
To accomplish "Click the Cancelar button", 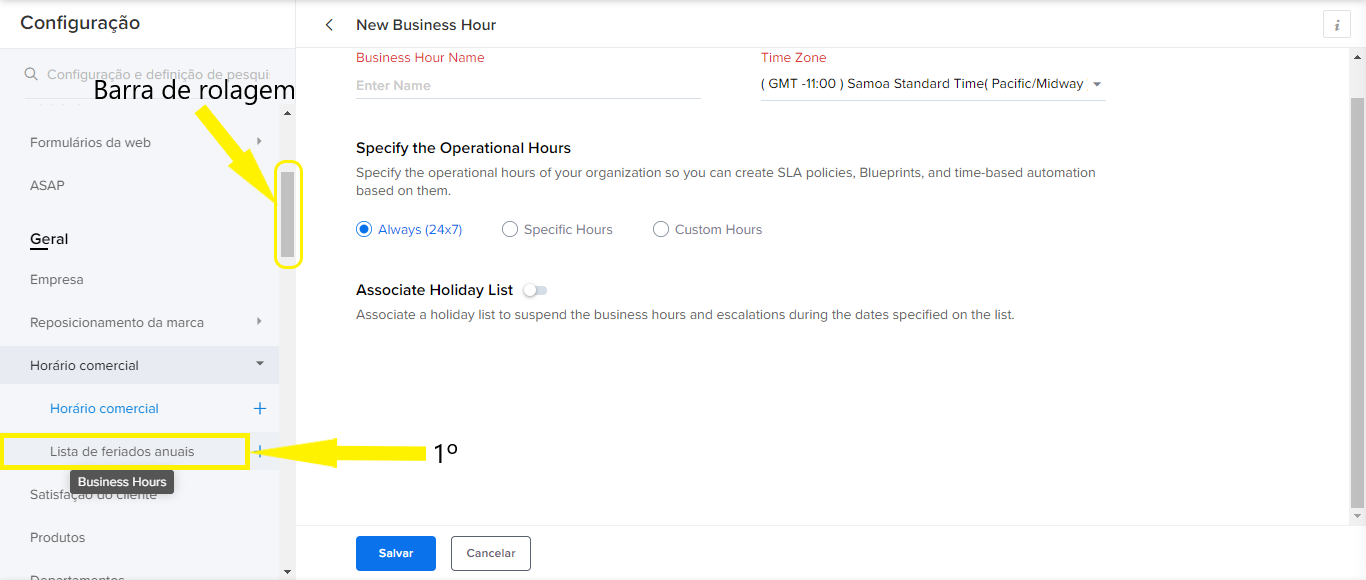I will pos(491,553).
